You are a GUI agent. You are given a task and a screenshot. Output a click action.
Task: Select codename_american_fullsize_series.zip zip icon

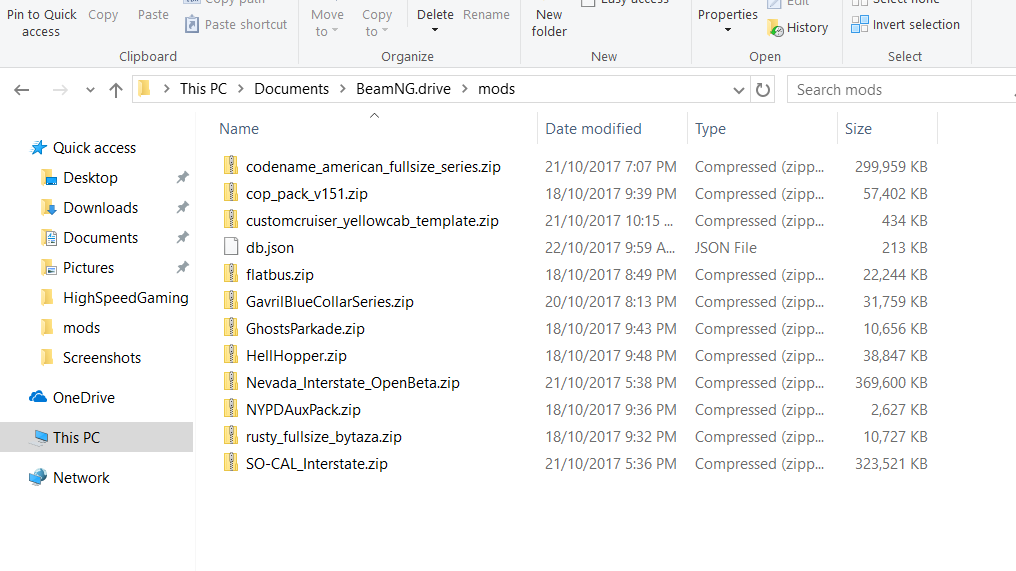coord(231,165)
